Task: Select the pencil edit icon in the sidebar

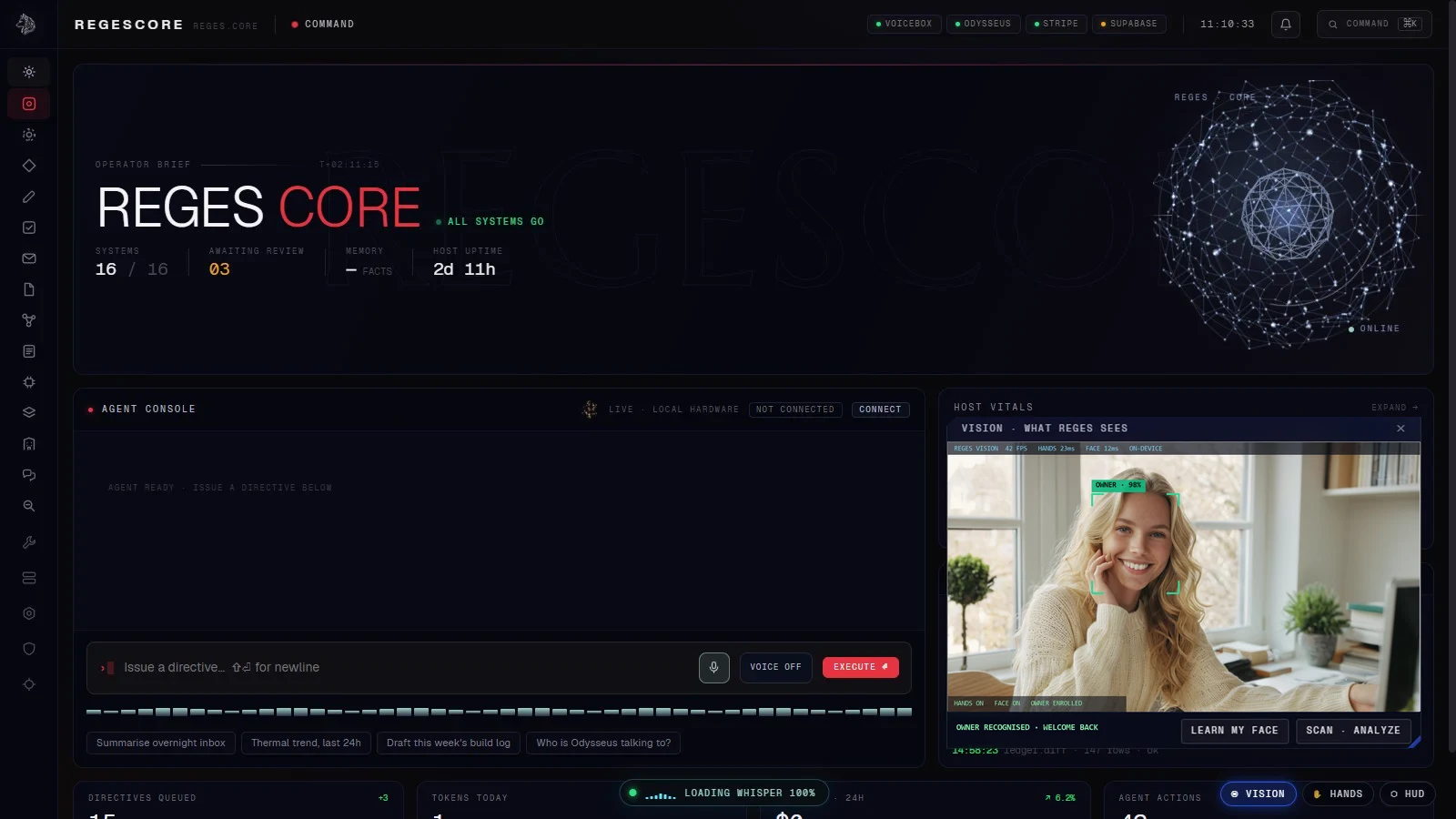Action: [x=29, y=197]
